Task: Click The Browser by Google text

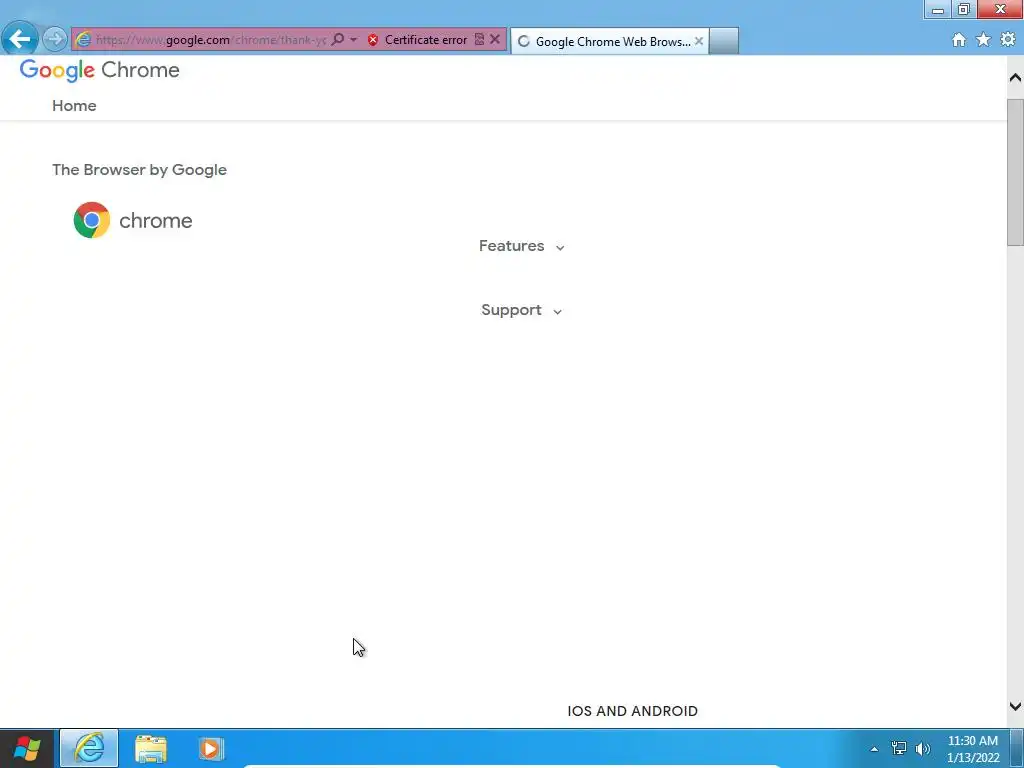Action: click(140, 170)
